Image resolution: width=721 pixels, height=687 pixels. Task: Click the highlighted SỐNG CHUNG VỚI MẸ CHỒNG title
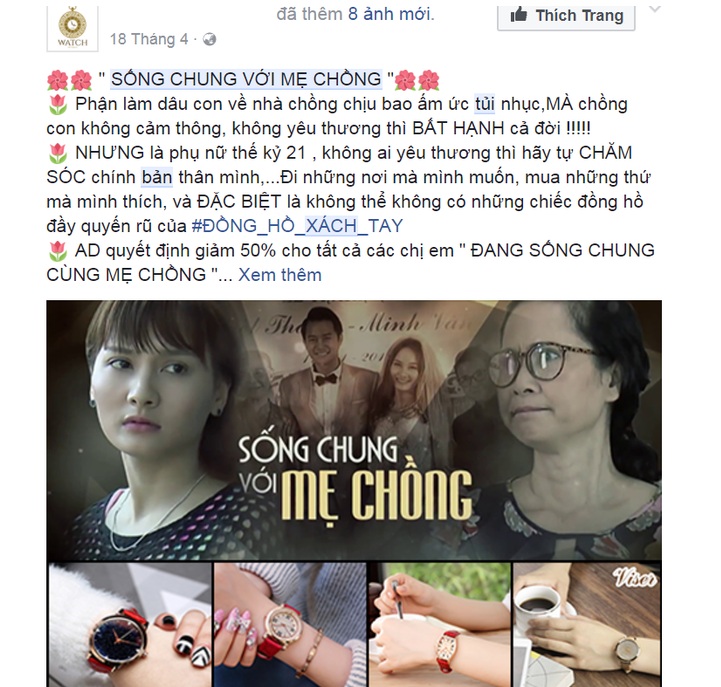pos(246,79)
